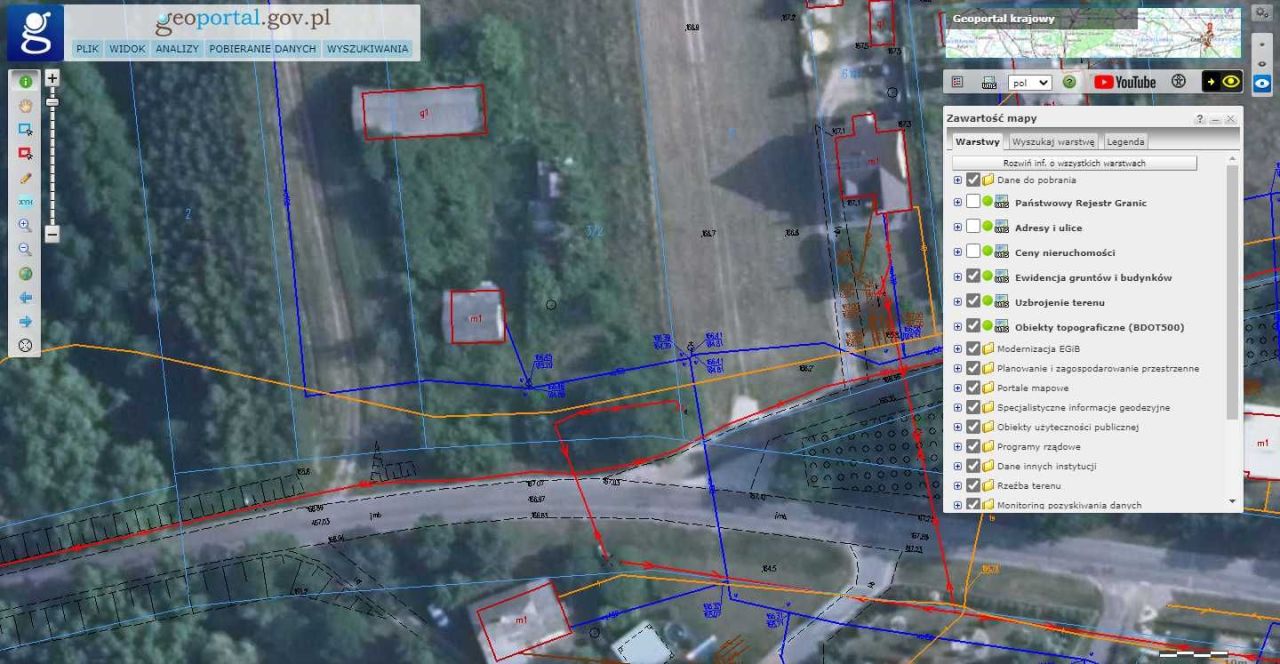Uncheck the Rzeźba terenu checkbox
This screenshot has height=664, width=1280.
[973, 486]
